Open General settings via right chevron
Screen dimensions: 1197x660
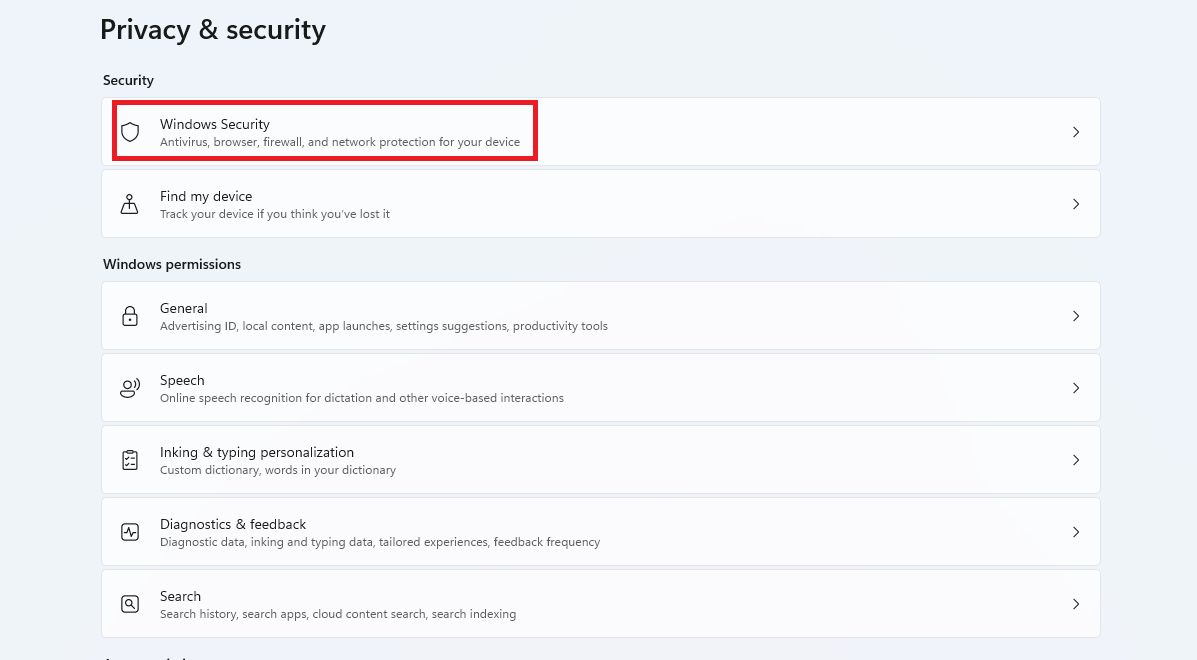click(x=1076, y=316)
